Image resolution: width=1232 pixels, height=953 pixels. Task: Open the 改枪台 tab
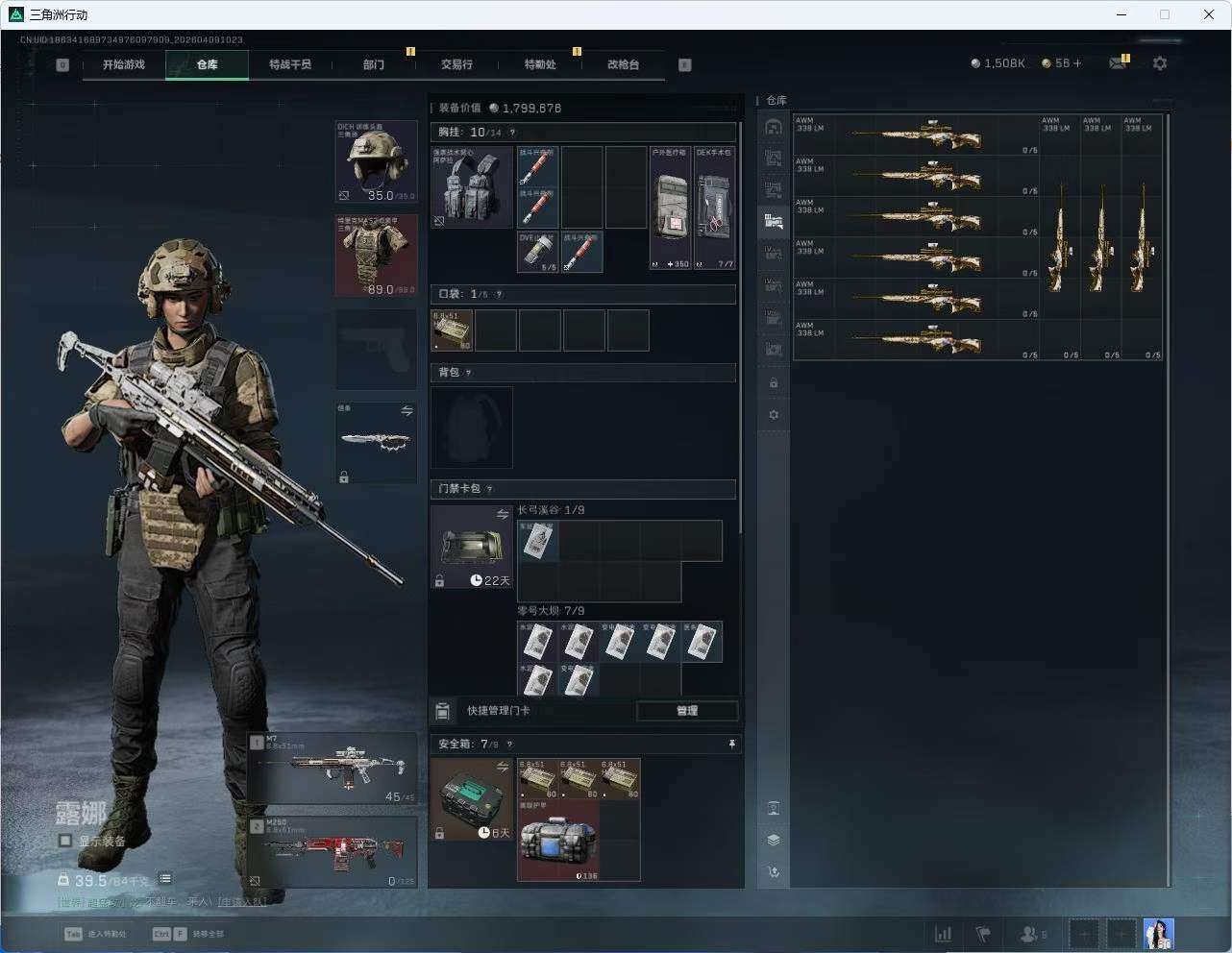tap(623, 64)
